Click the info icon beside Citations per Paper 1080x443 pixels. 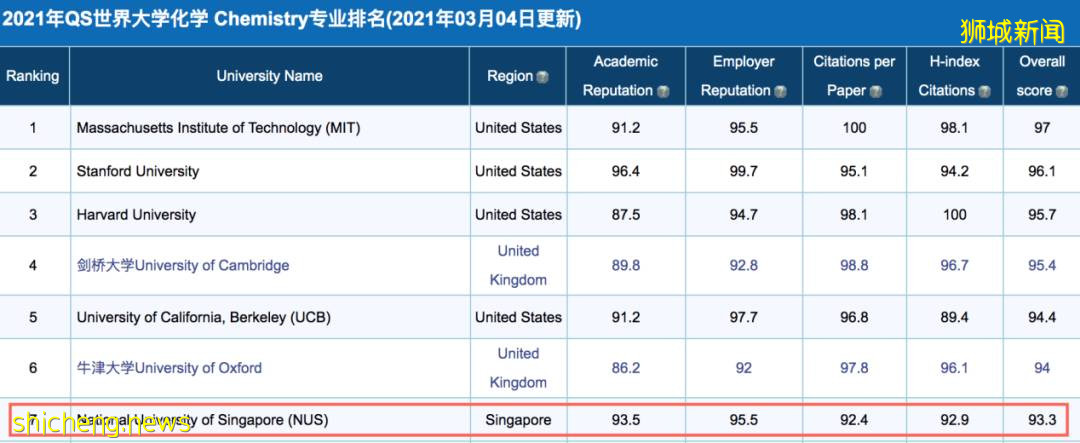(875, 91)
